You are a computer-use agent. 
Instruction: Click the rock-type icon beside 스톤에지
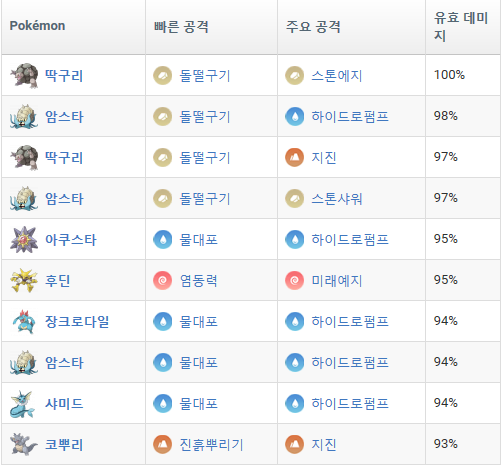point(294,75)
